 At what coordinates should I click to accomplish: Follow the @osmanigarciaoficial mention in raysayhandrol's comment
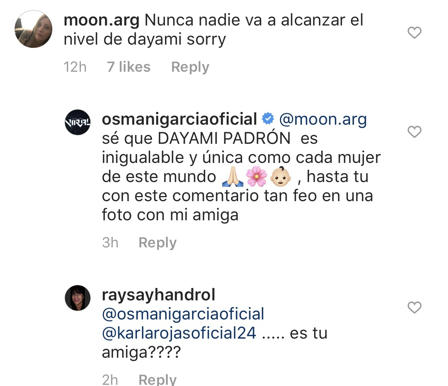pyautogui.click(x=183, y=314)
